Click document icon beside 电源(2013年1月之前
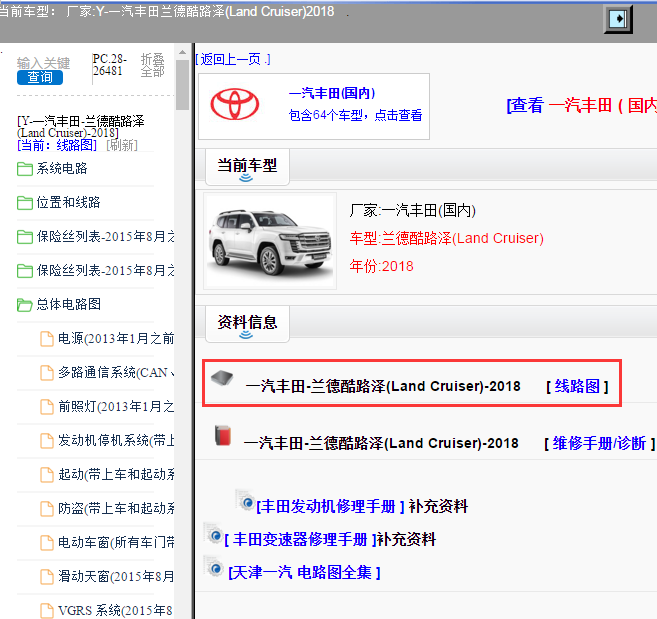Viewport: 657px width, 619px height. (47, 339)
